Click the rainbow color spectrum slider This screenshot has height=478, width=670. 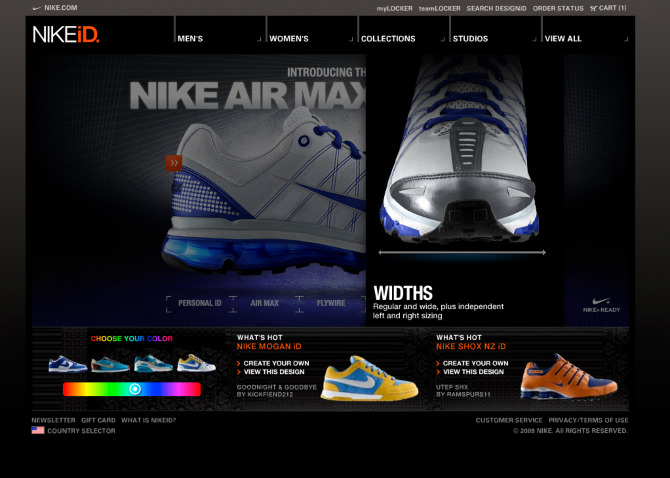(132, 389)
